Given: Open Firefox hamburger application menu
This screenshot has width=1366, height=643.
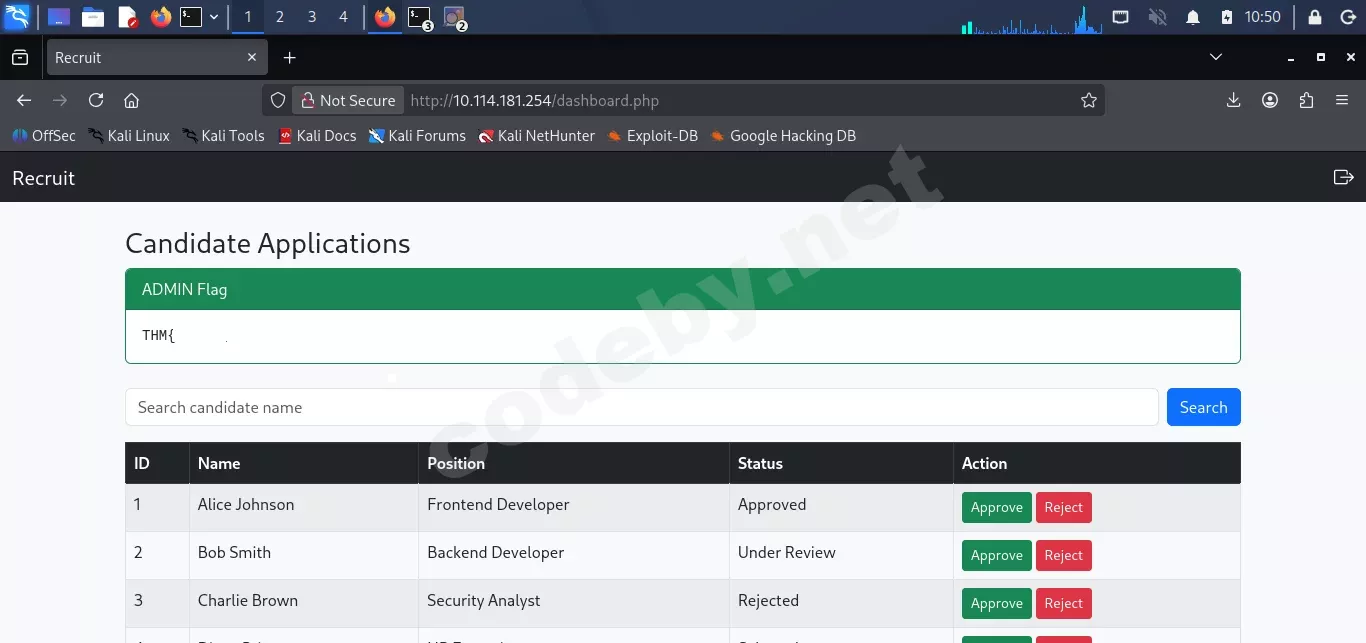Looking at the screenshot, I should tap(1342, 100).
